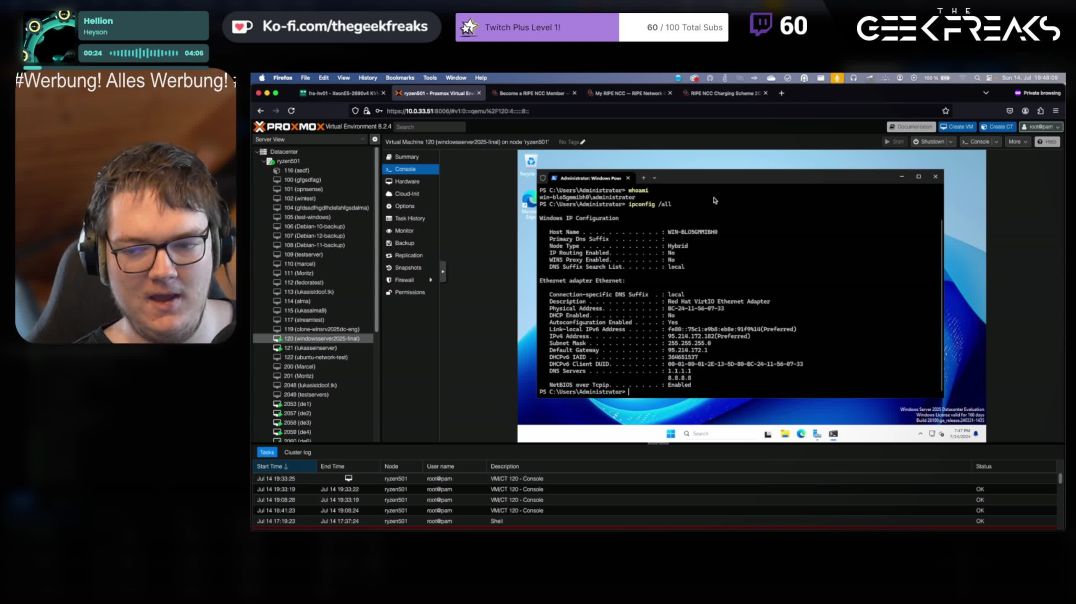Open the Backup section of the VM

(x=410, y=243)
